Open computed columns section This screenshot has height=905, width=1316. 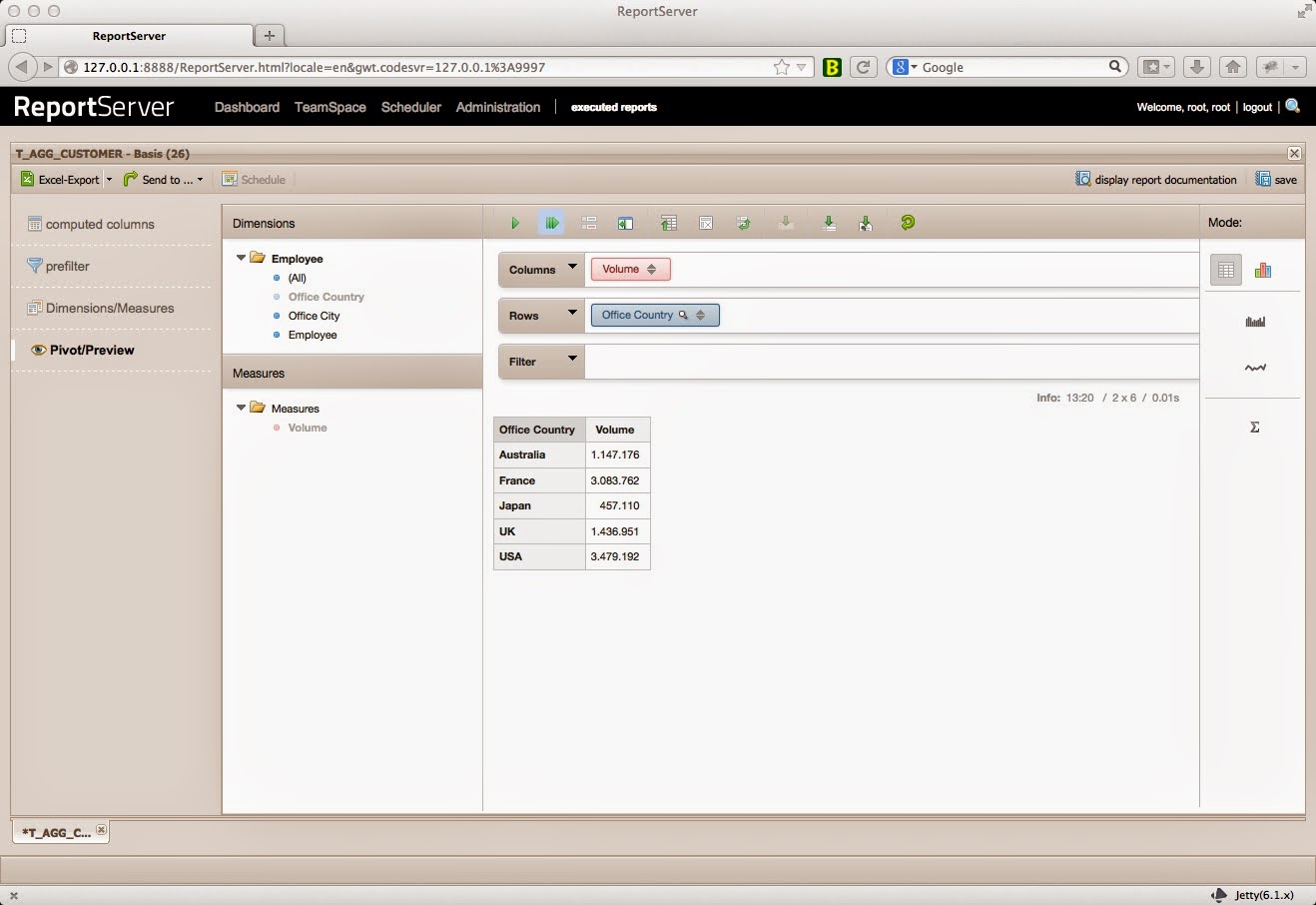(91, 225)
